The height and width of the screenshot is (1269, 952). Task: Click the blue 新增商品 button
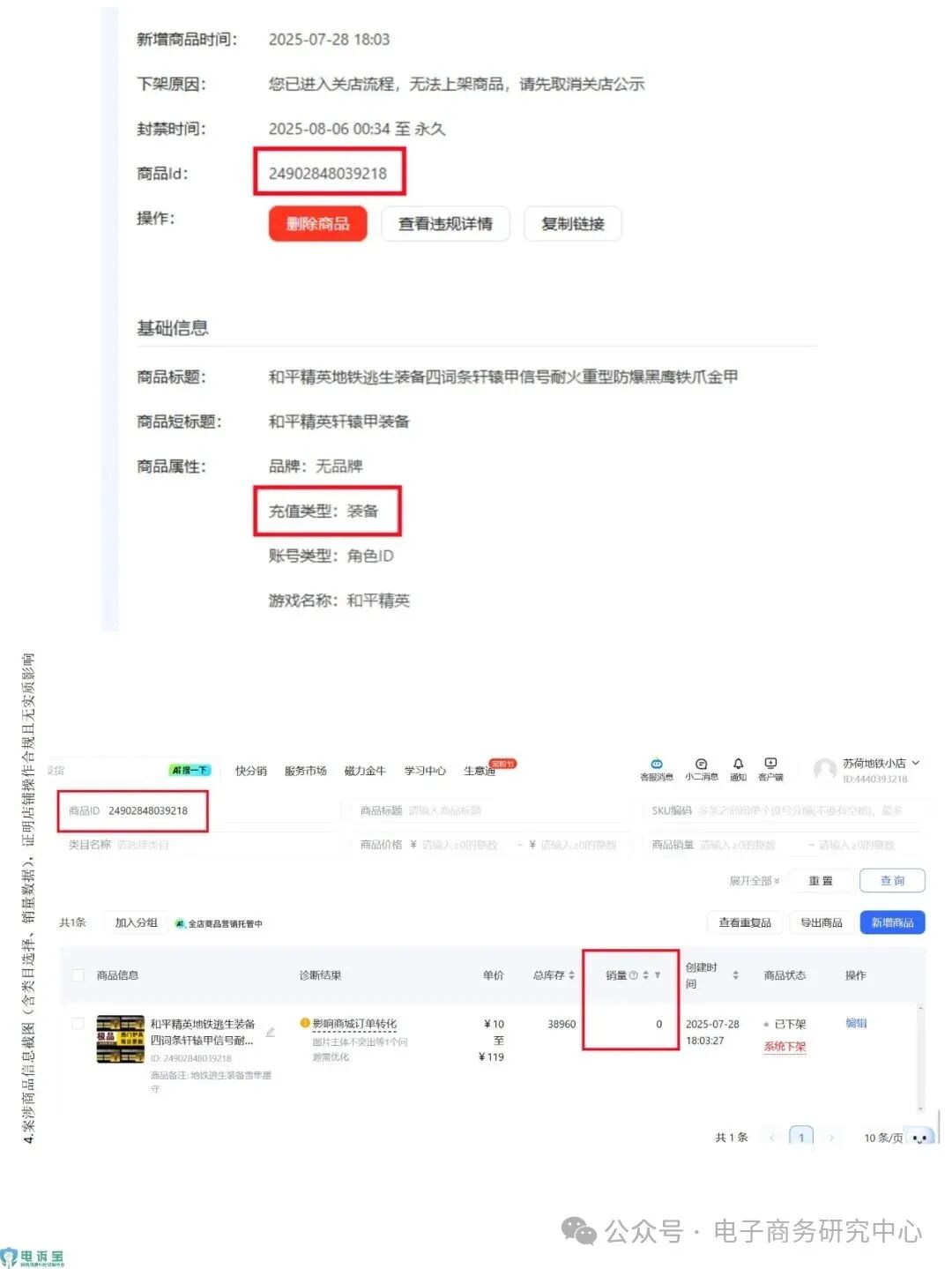point(892,922)
